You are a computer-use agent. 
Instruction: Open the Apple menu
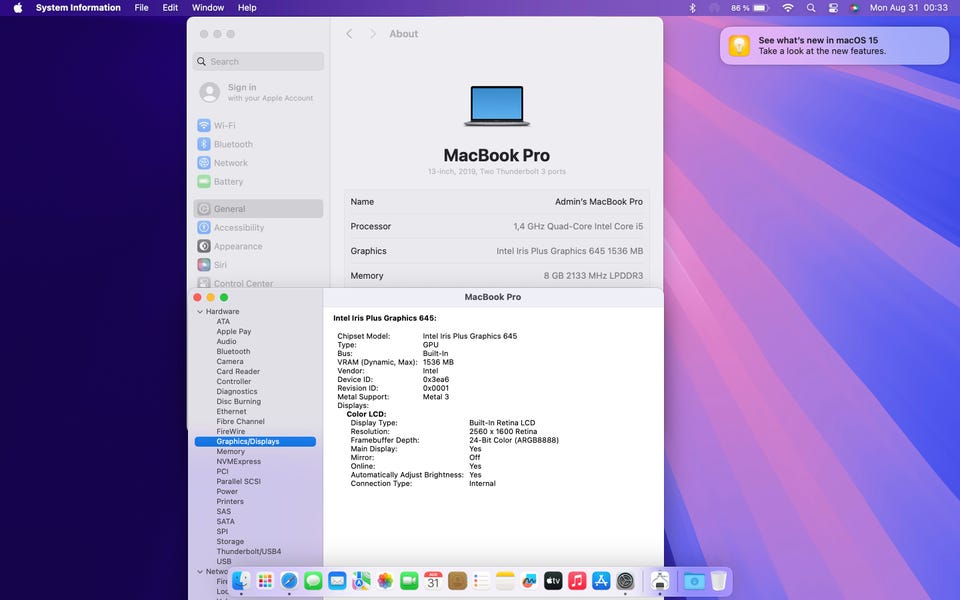(x=18, y=8)
